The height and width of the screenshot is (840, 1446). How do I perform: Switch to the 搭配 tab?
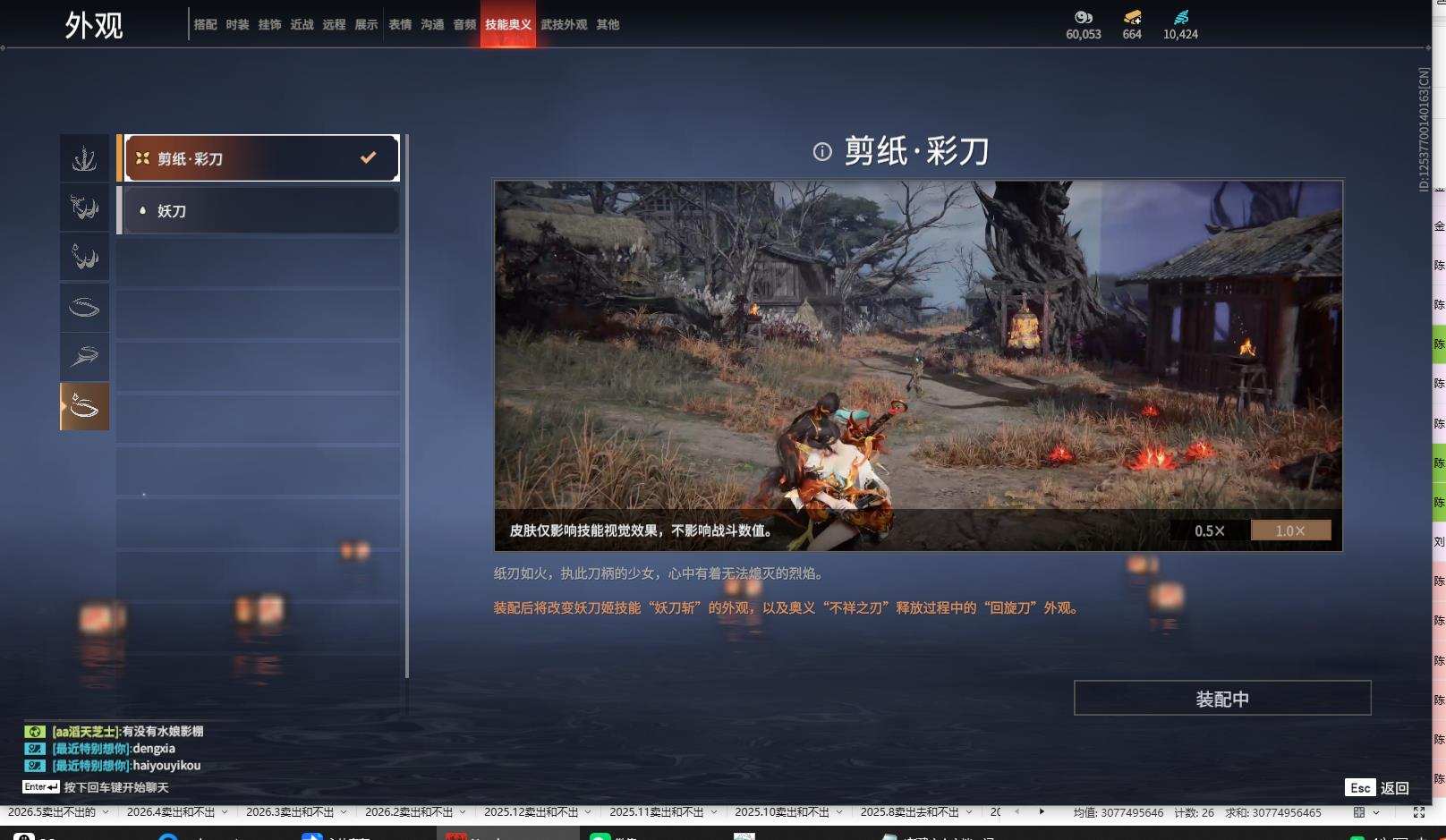[x=206, y=25]
